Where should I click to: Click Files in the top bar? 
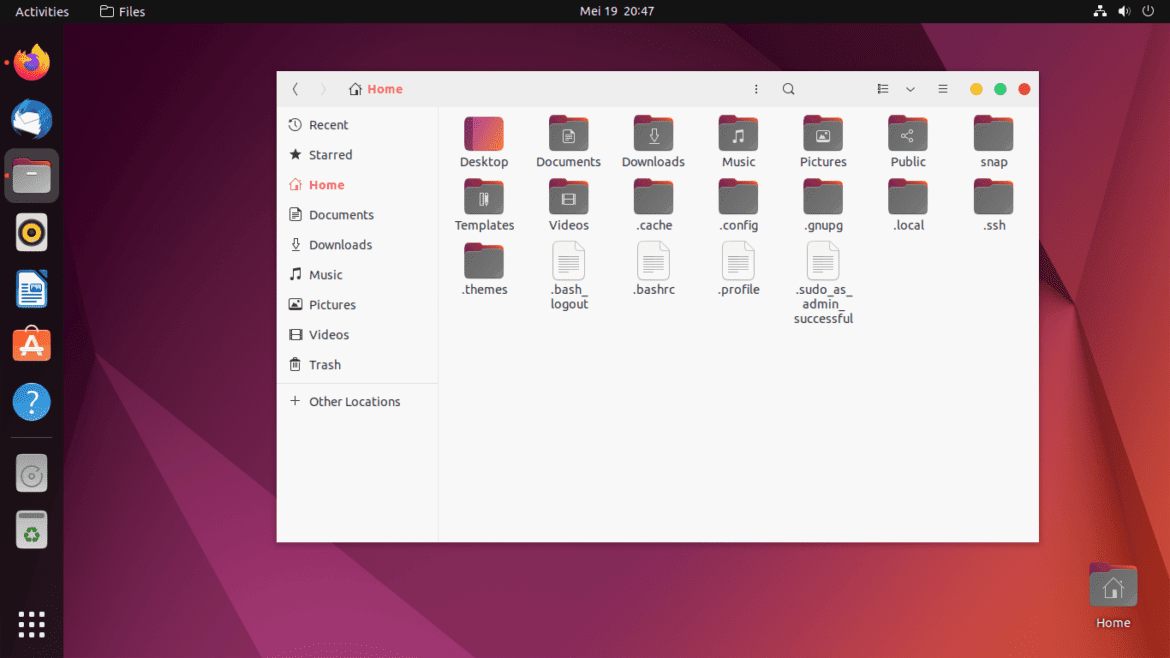tap(122, 11)
